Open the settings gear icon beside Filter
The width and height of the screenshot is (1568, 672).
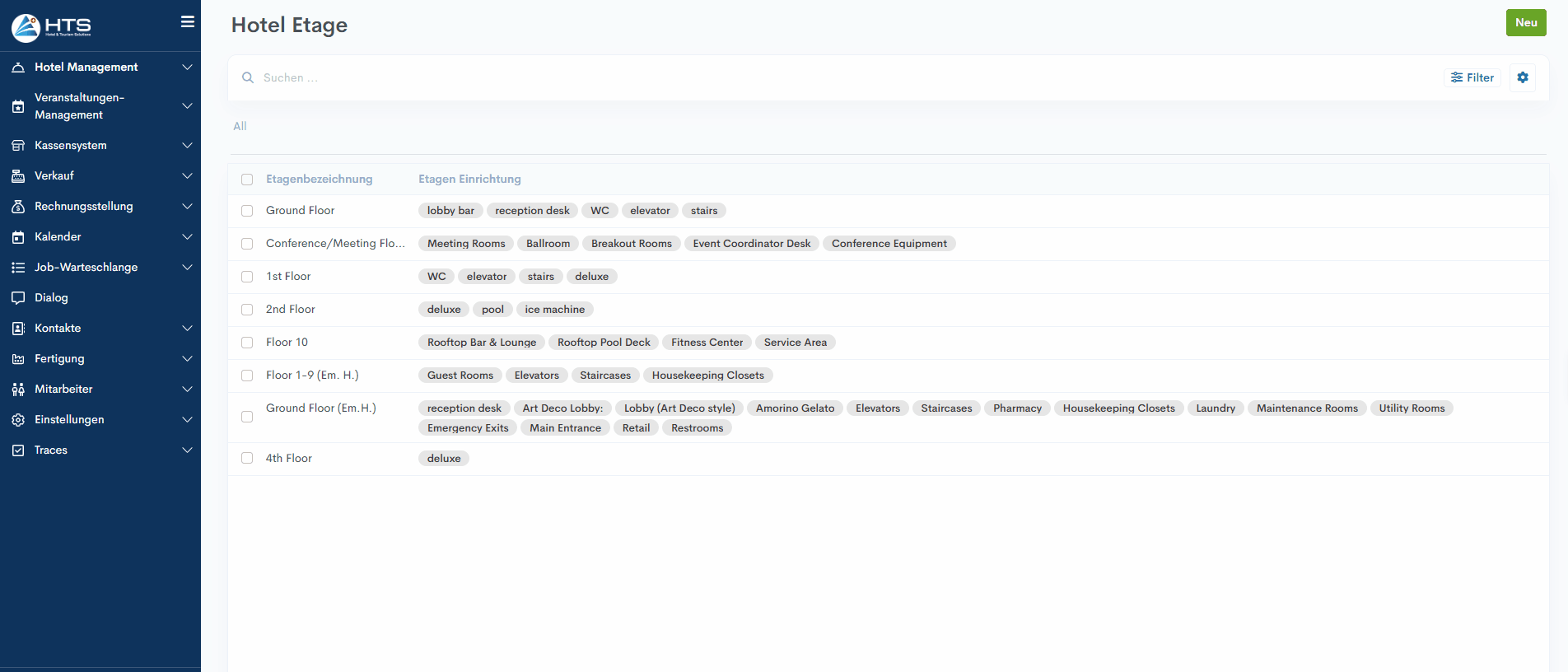click(1522, 77)
